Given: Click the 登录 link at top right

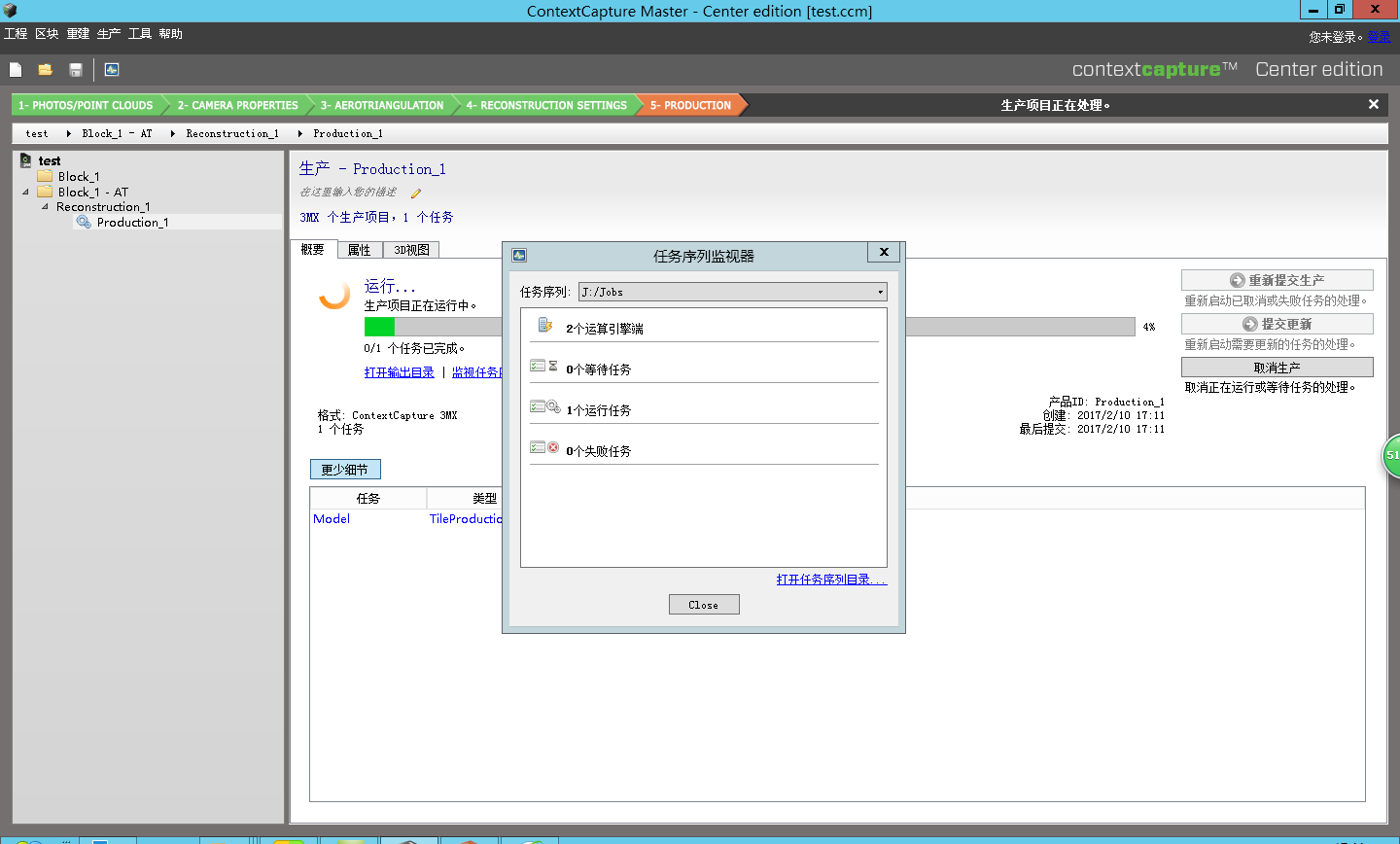Looking at the screenshot, I should click(x=1379, y=37).
